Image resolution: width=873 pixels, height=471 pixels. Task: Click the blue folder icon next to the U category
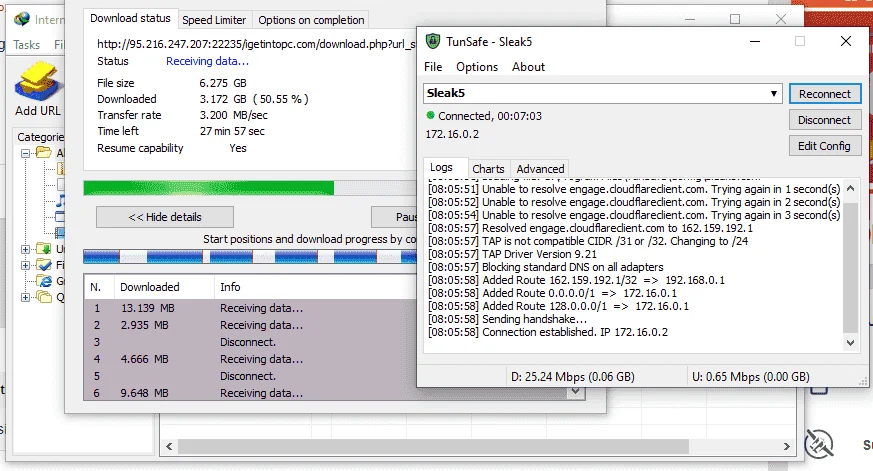tap(43, 248)
